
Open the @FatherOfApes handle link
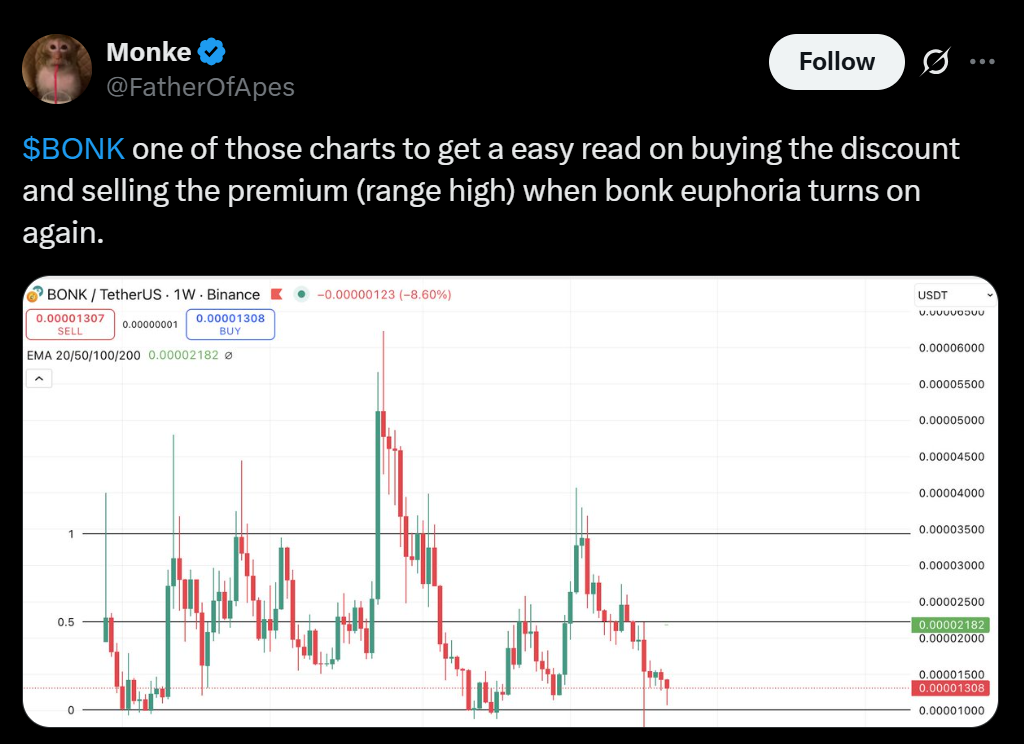(201, 87)
